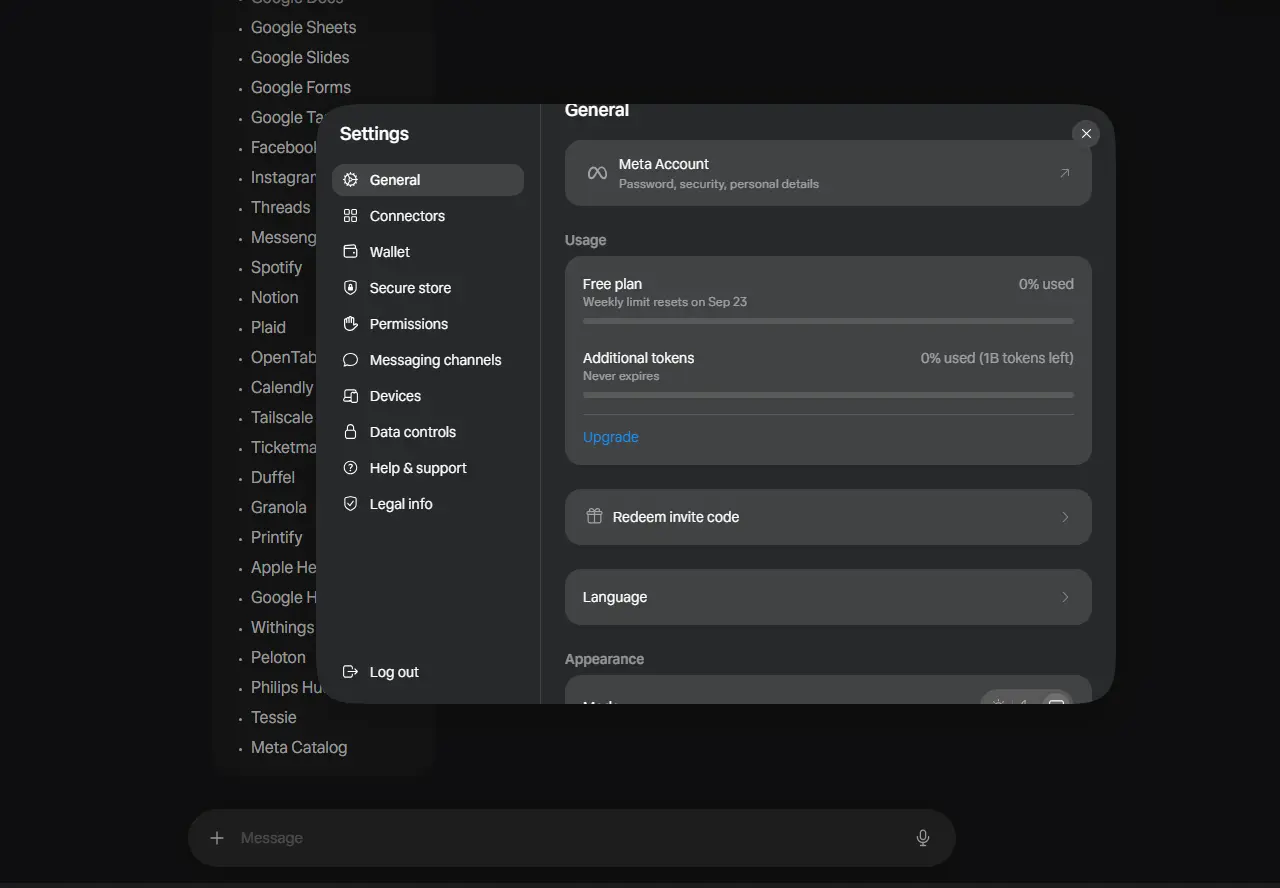Click the Permissions hand icon
1280x888 pixels.
click(350, 324)
